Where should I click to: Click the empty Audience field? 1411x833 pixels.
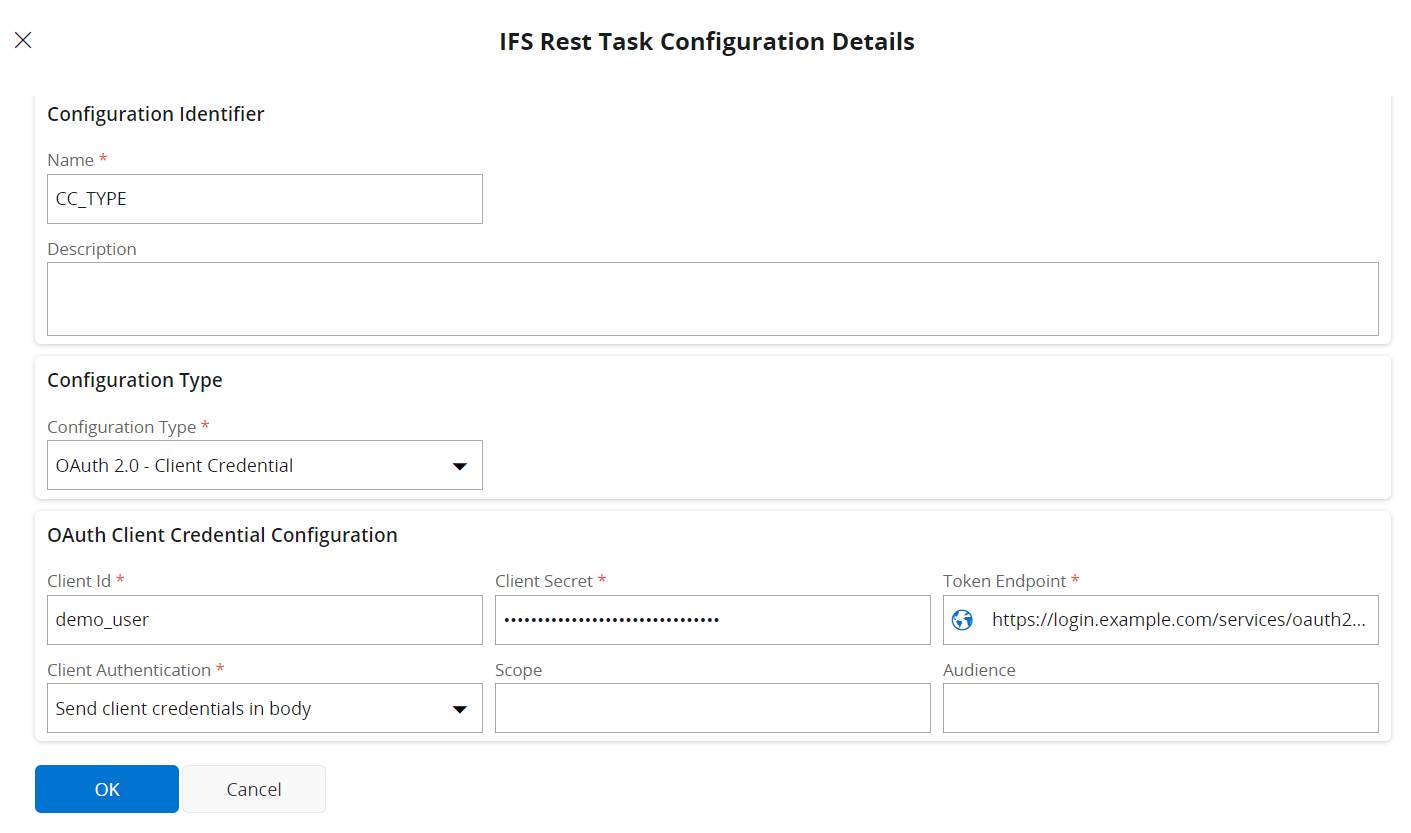(1160, 707)
